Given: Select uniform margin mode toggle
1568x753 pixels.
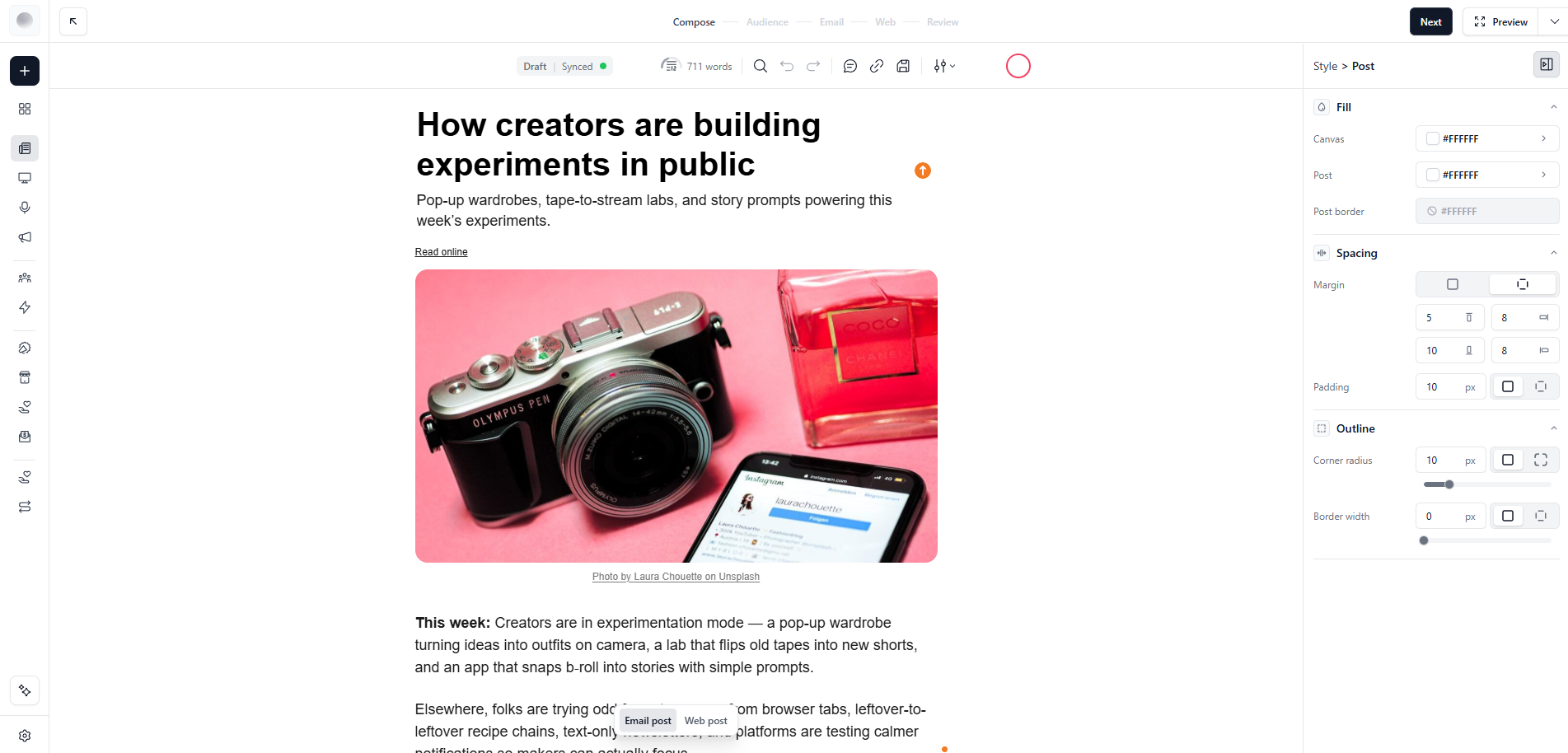Looking at the screenshot, I should click(x=1453, y=284).
